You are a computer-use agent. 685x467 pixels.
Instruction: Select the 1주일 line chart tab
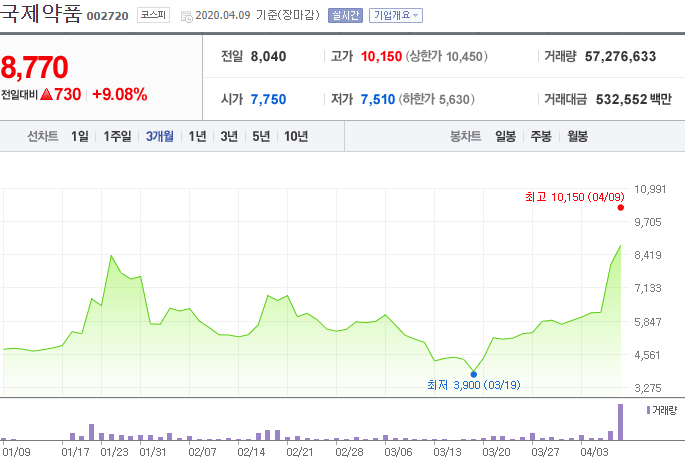[x=117, y=136]
